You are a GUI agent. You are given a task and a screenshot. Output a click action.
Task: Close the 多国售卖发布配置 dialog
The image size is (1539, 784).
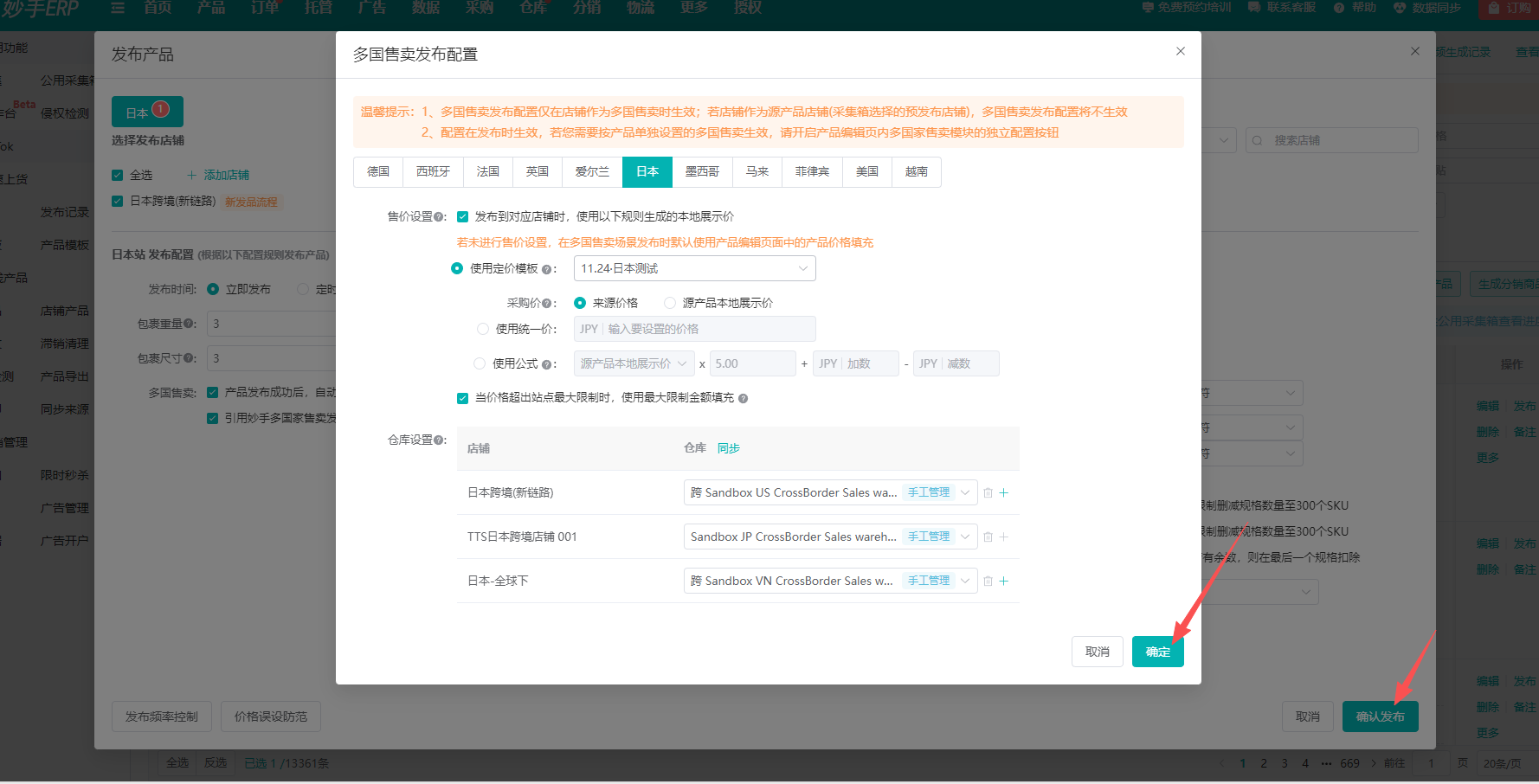[x=1180, y=52]
